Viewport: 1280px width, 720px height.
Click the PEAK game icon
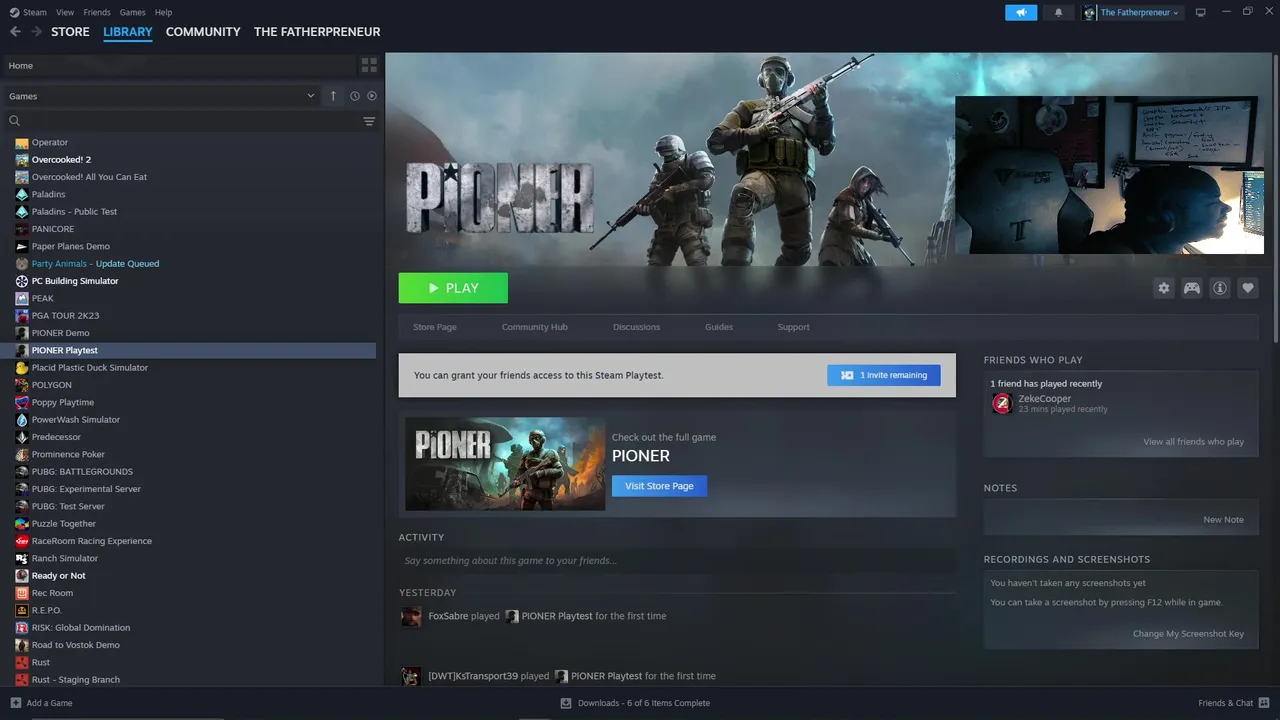[22, 298]
